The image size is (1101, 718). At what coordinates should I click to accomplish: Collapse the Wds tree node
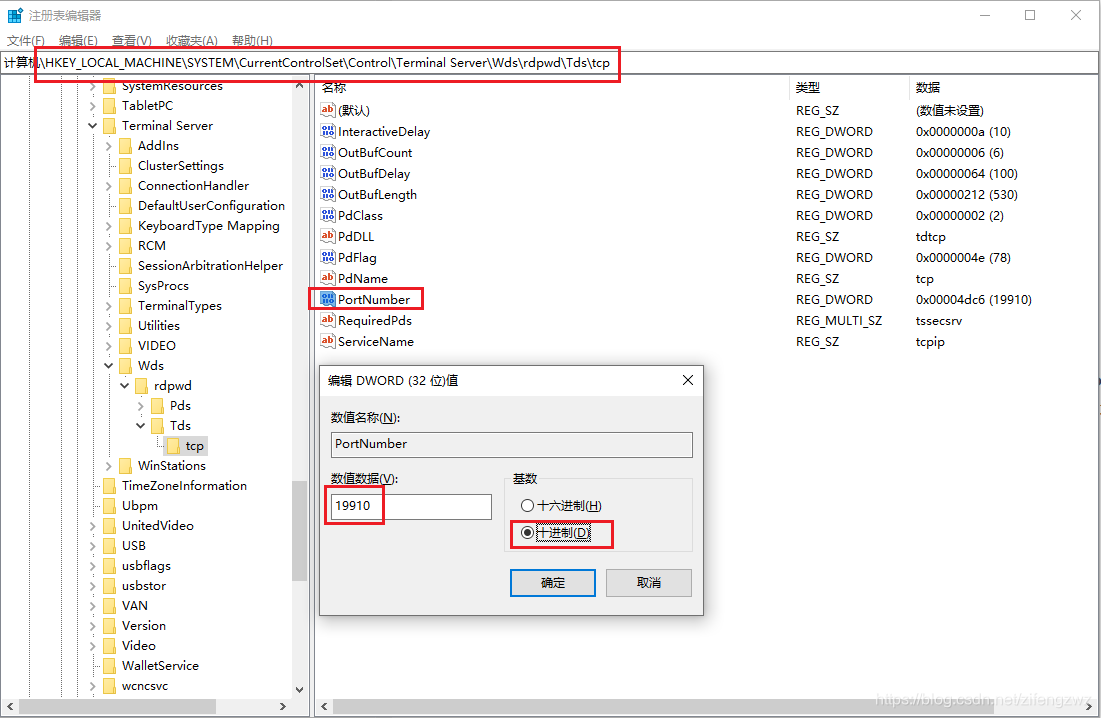click(109, 366)
